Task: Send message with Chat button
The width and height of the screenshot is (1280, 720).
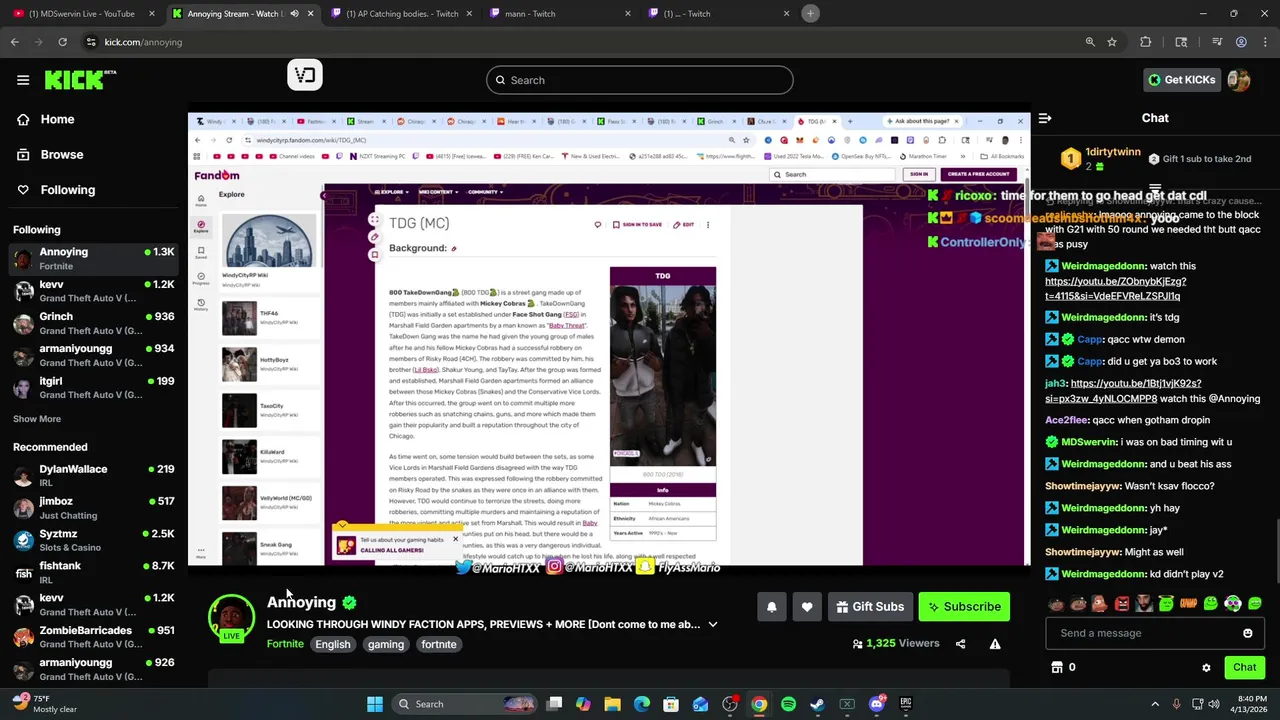Action: click(1244, 667)
